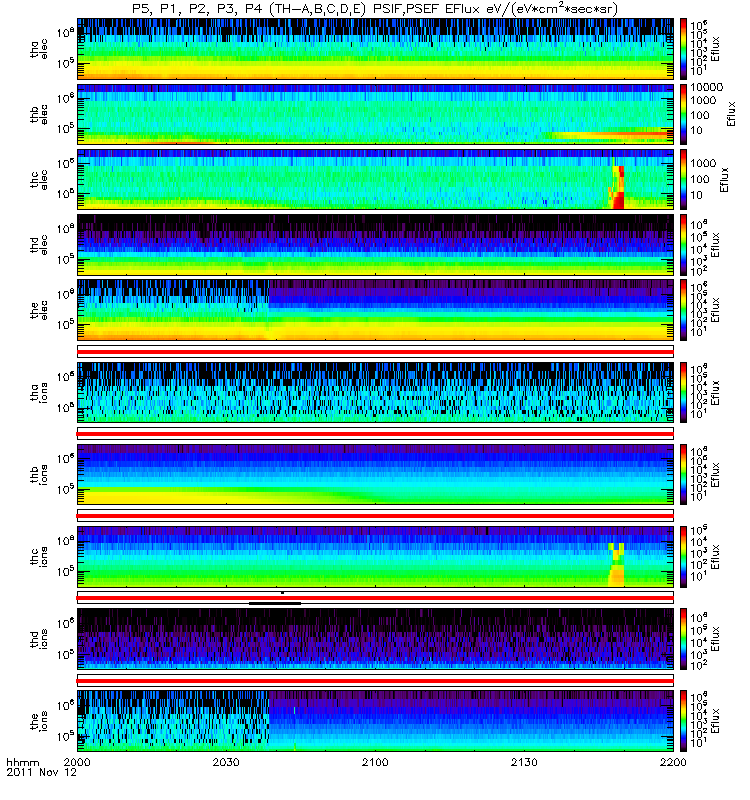This screenshot has width=750, height=800.
Task: Click the black marker bar above thd ions
Action: [274, 603]
